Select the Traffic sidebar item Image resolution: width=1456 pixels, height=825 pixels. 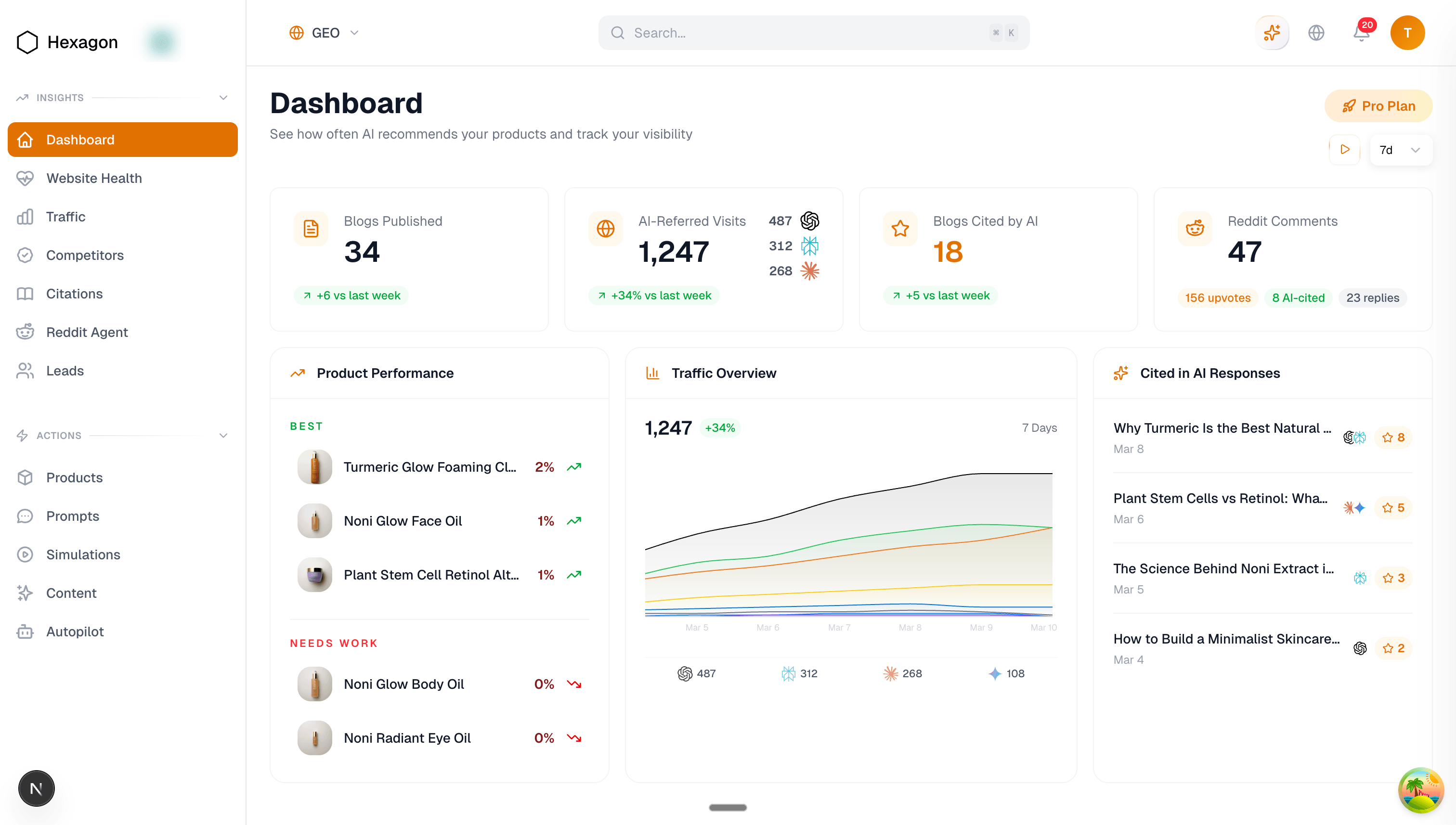pos(66,217)
